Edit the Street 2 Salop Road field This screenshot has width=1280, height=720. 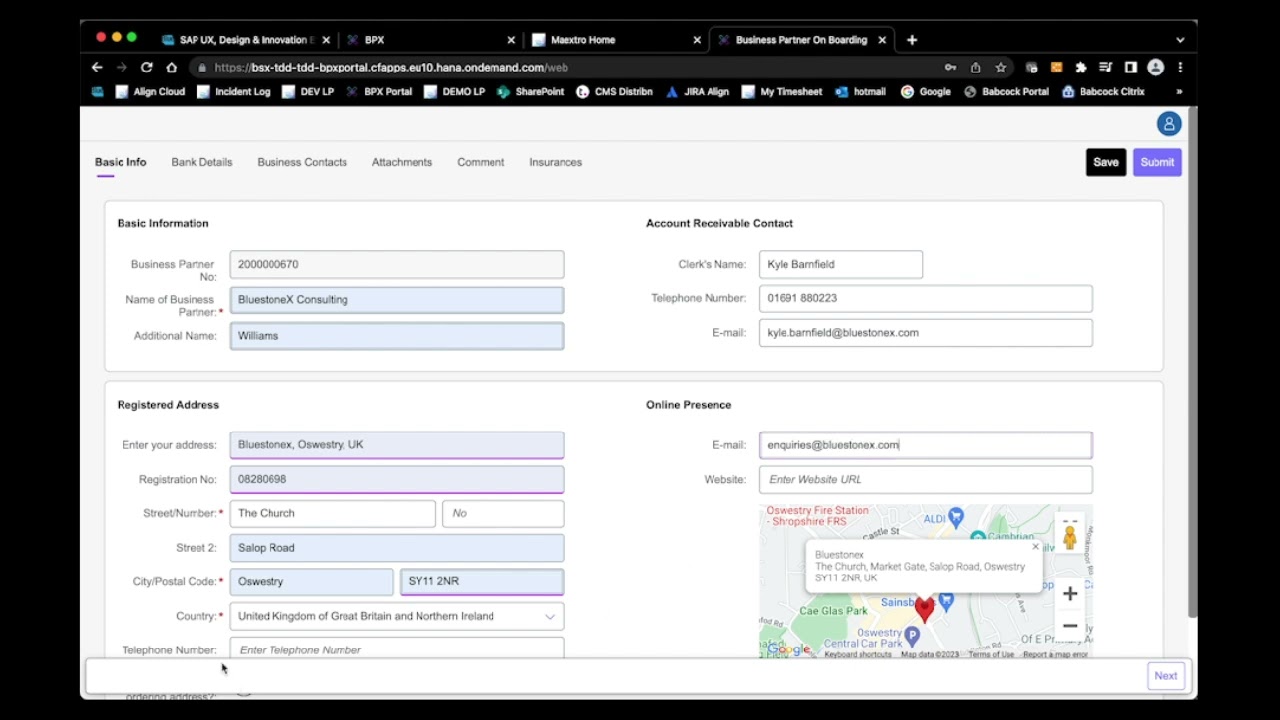(x=397, y=548)
